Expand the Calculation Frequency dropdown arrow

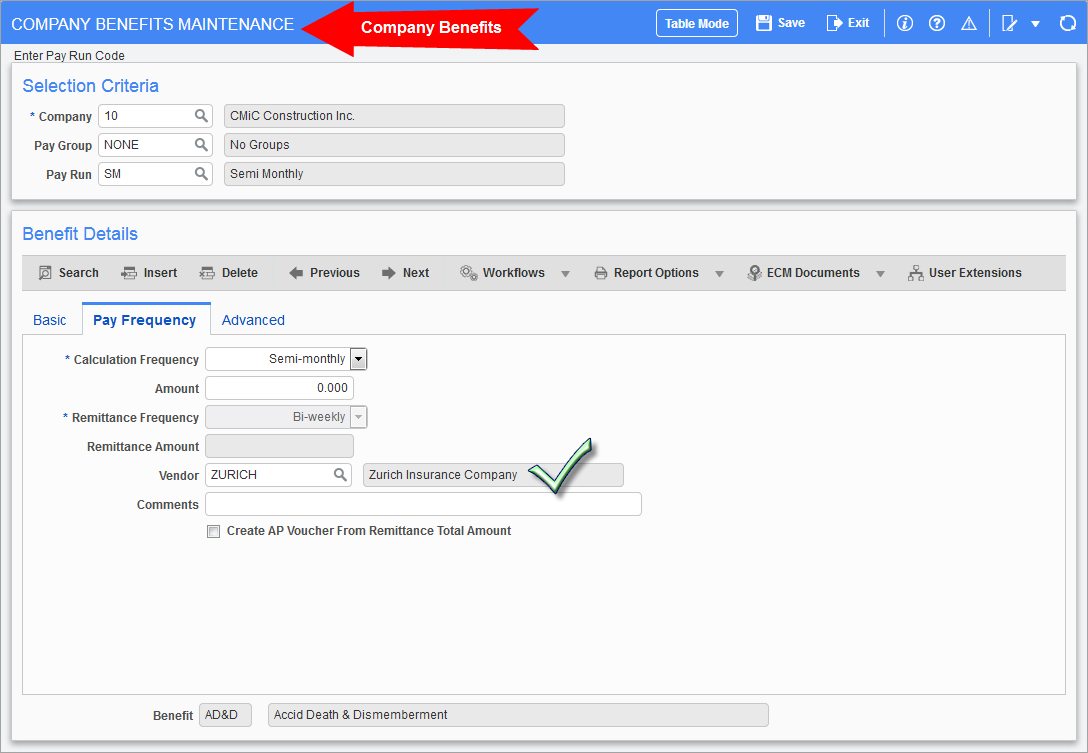(359, 359)
